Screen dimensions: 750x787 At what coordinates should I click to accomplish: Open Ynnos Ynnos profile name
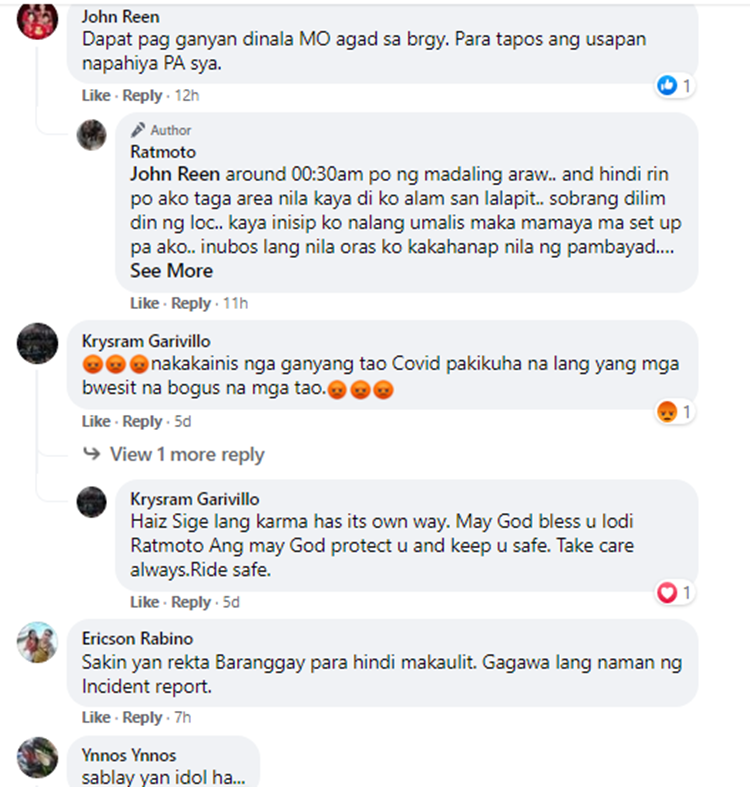(129, 755)
